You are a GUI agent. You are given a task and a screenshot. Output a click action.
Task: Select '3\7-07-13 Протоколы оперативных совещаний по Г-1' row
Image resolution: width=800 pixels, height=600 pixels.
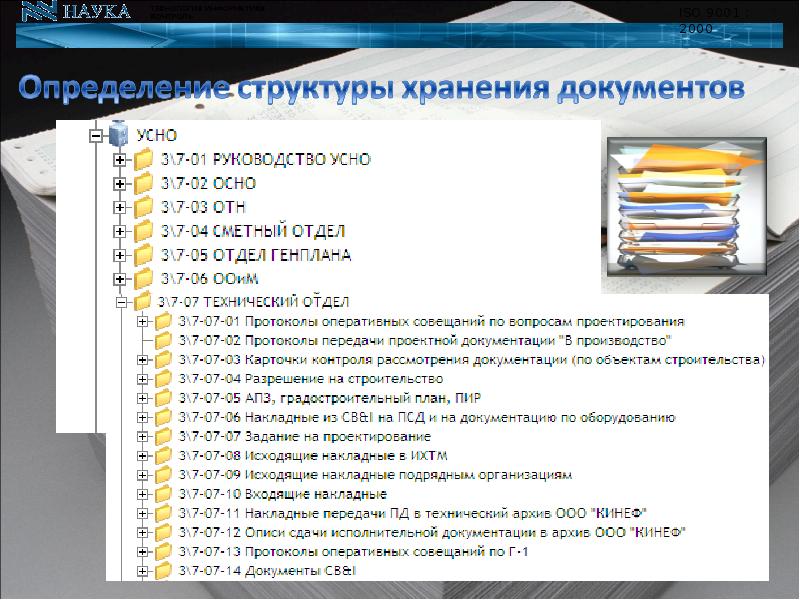pos(354,552)
